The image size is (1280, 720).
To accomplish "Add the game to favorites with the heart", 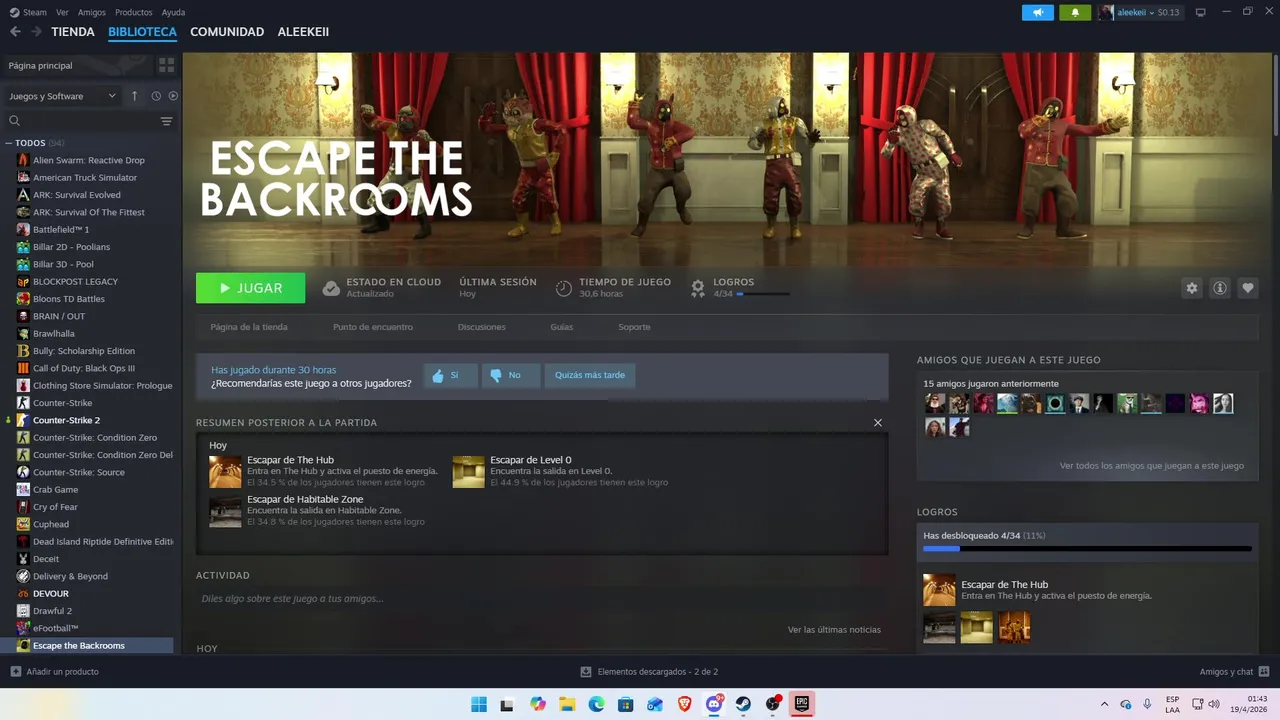I will click(x=1247, y=288).
